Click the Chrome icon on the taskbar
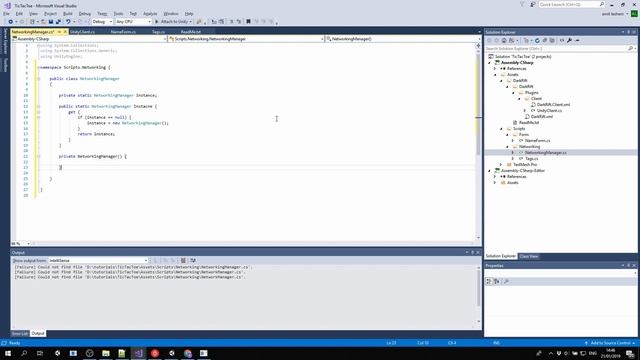Screen dimensions: 640x360 (x=188, y=353)
